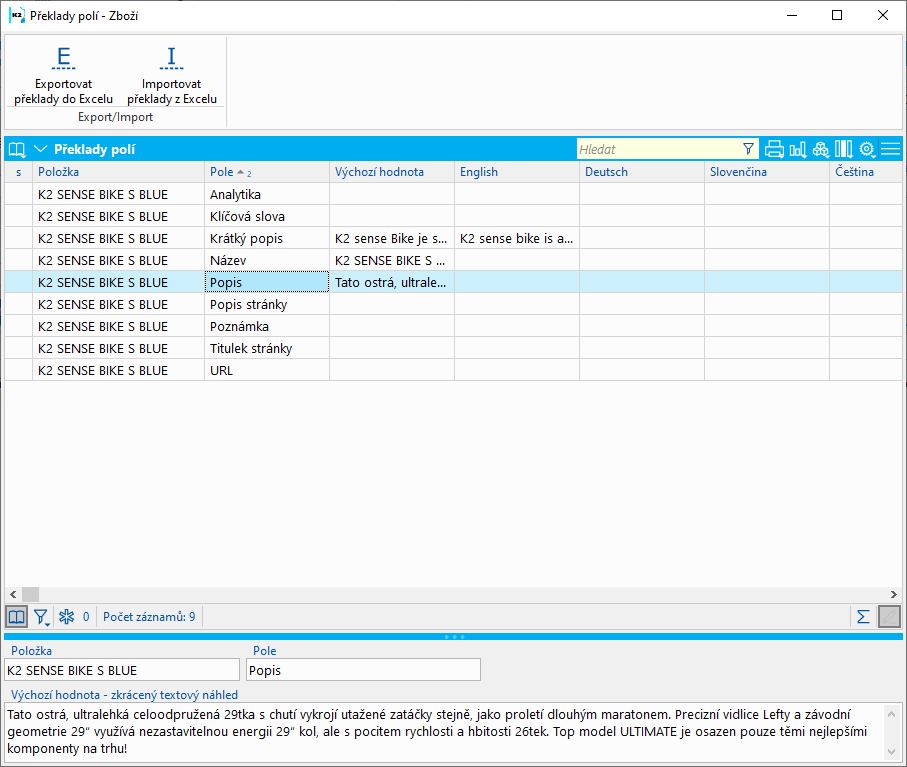The height and width of the screenshot is (767, 907).
Task: Select the Krátký popis cell
Action: click(267, 238)
